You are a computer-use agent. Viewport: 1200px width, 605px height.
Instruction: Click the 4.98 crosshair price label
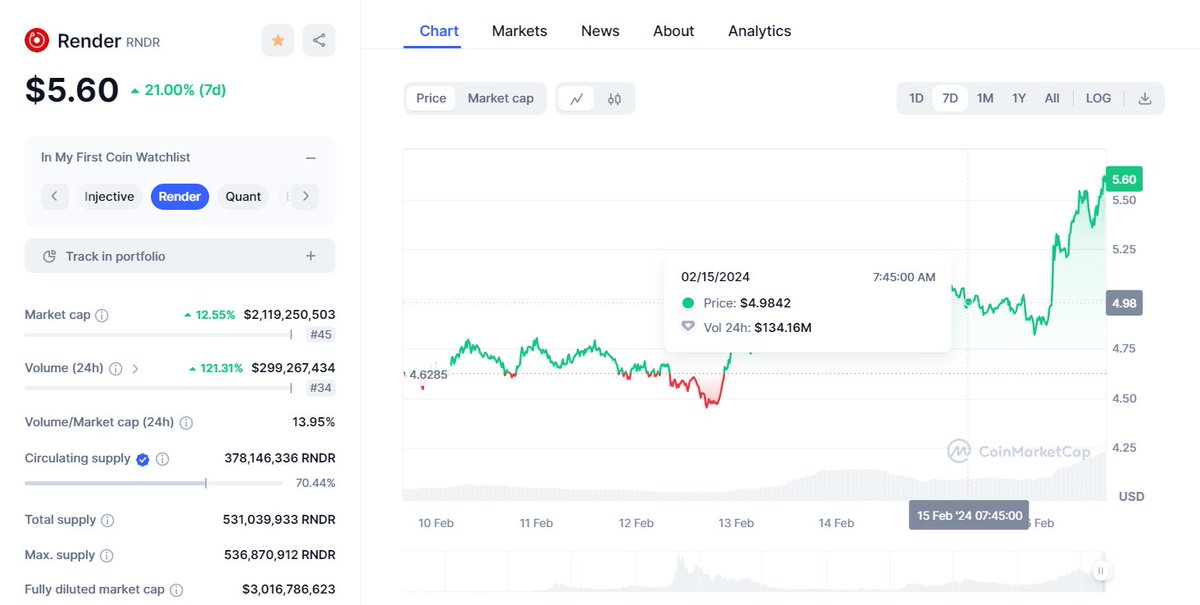(1124, 303)
